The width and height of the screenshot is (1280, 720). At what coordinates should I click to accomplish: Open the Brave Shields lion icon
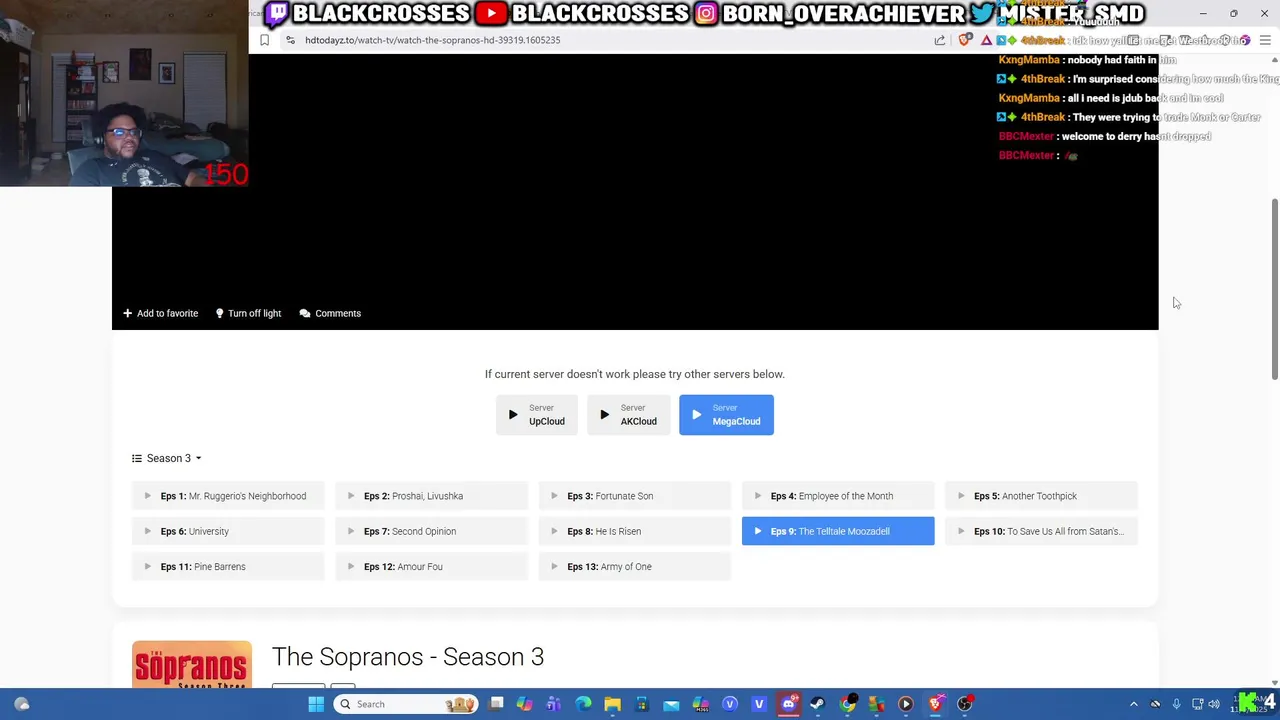coord(964,40)
